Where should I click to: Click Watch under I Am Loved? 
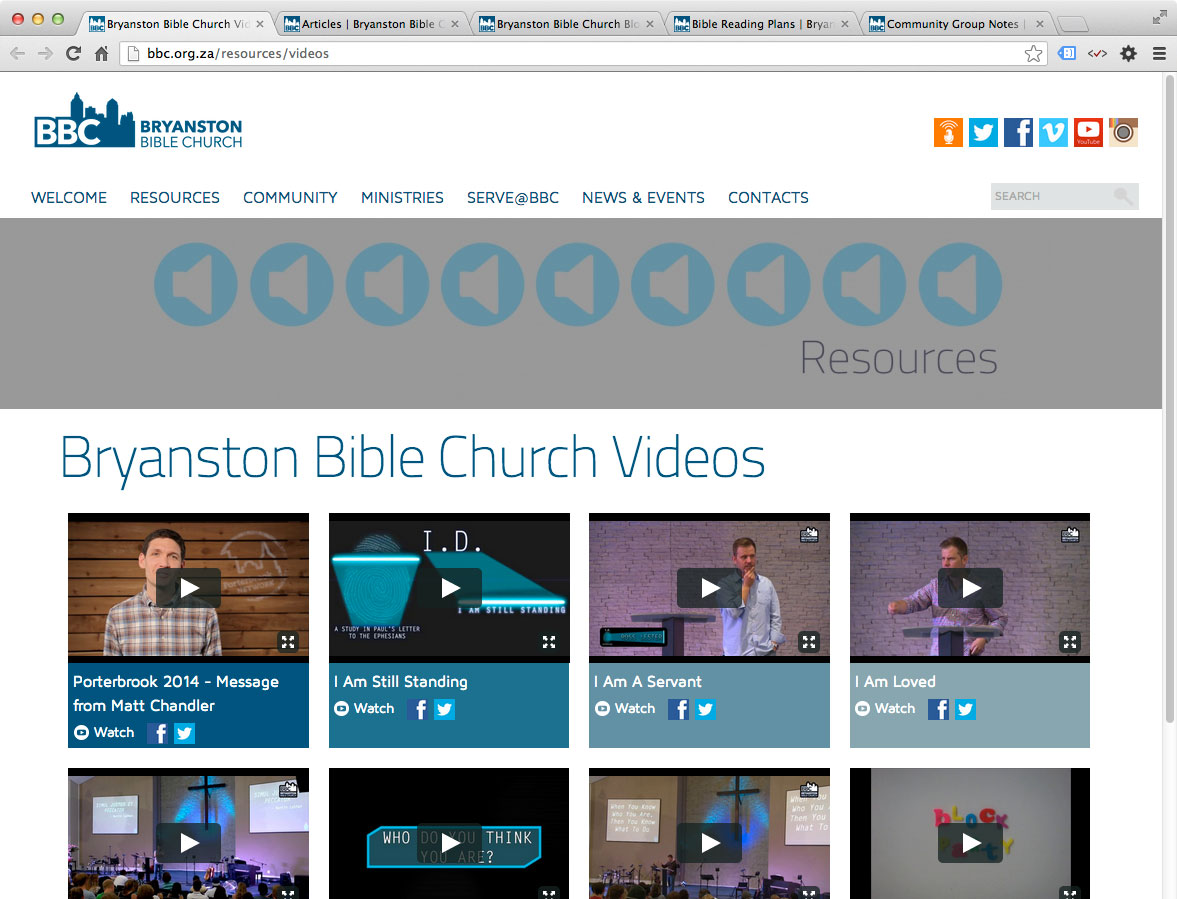pos(885,708)
